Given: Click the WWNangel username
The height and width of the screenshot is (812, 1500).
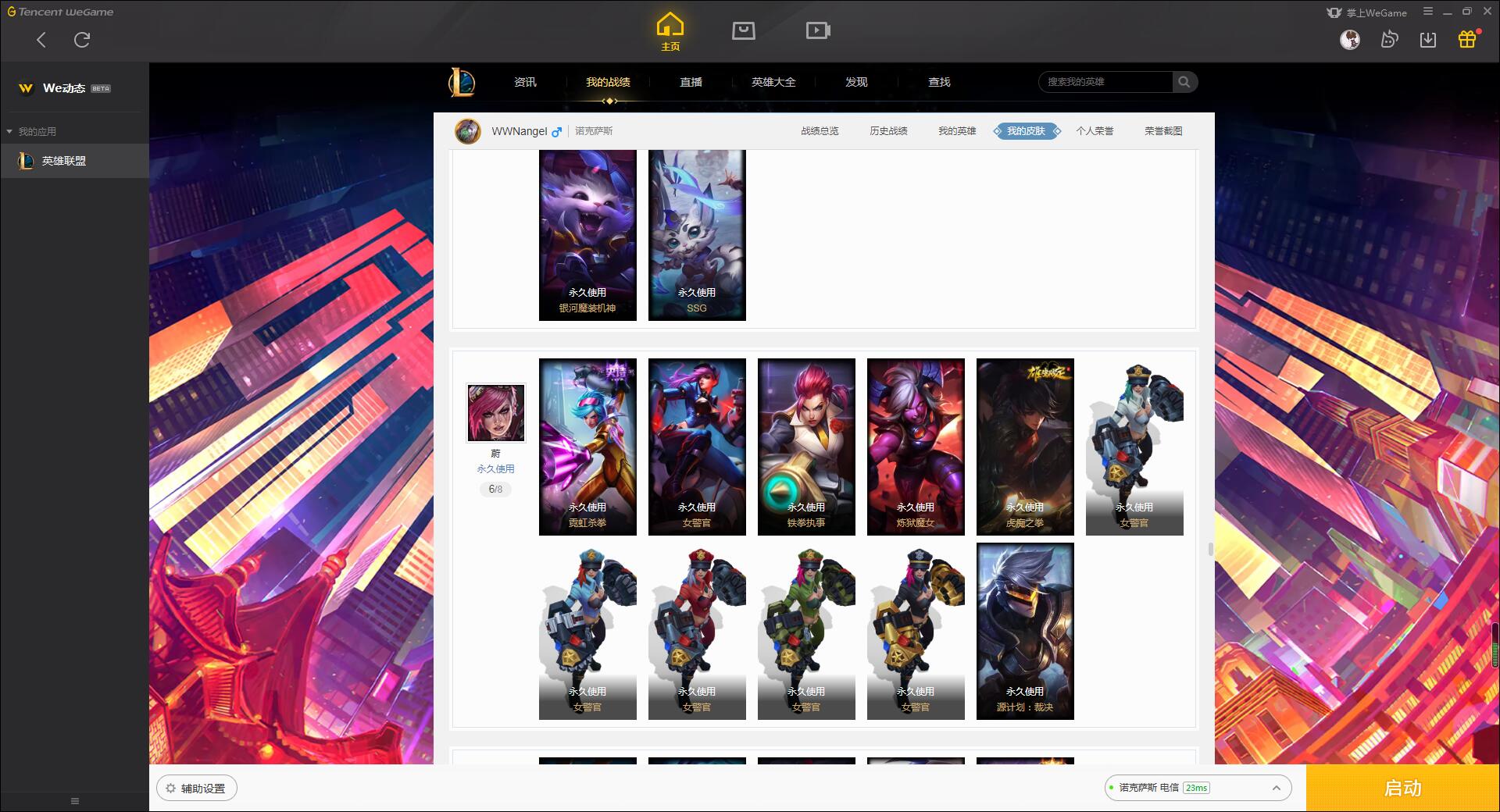Looking at the screenshot, I should [520, 131].
